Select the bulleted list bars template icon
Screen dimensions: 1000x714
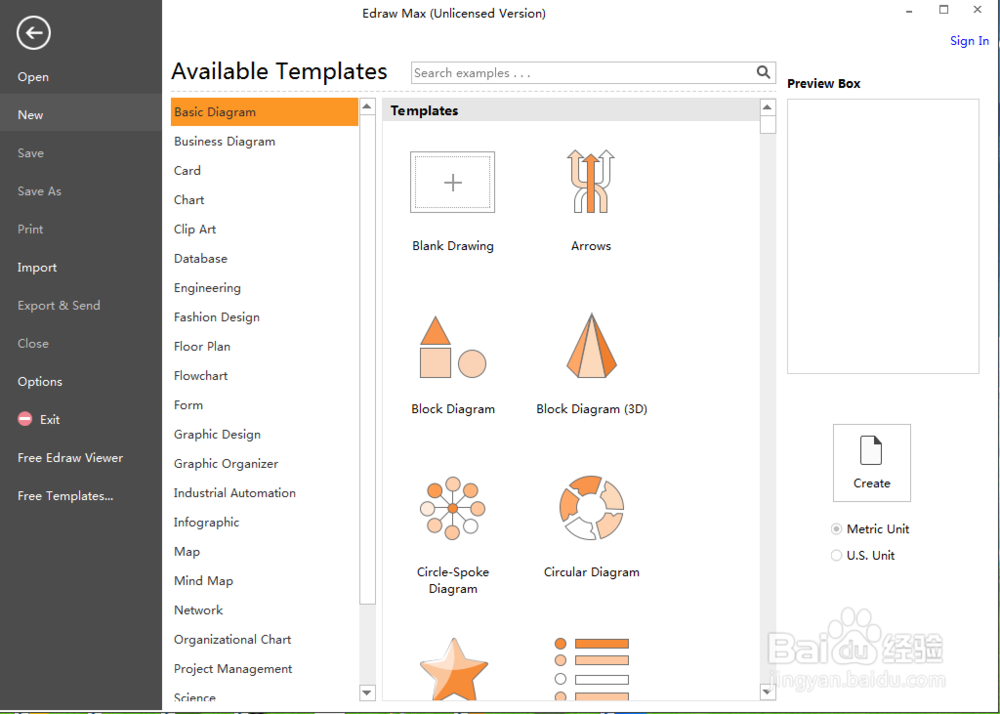[x=591, y=669]
